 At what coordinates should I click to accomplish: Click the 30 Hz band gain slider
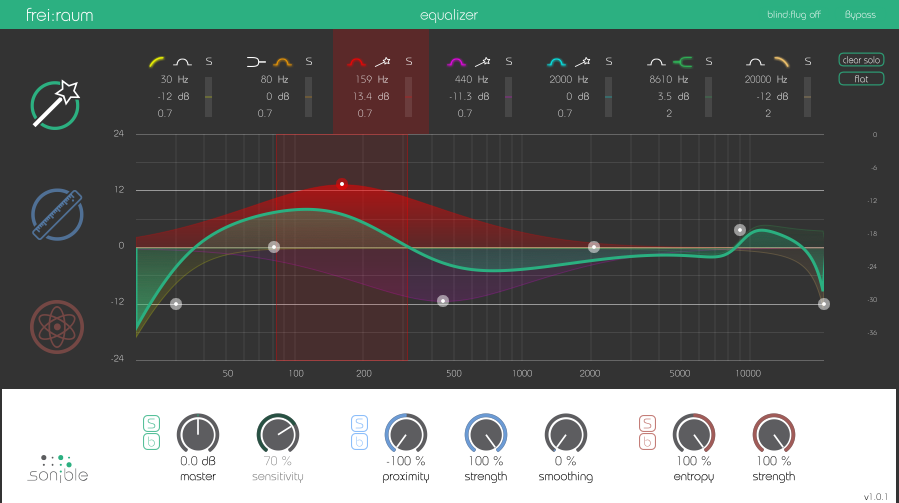(209, 97)
